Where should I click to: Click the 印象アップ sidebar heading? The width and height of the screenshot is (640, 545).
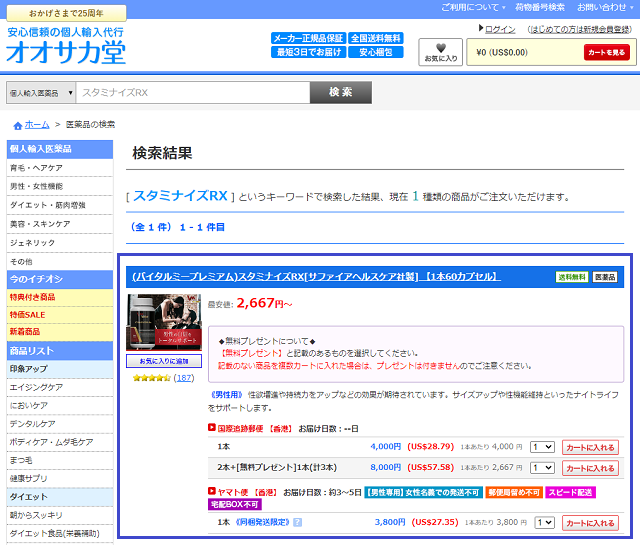[60, 369]
